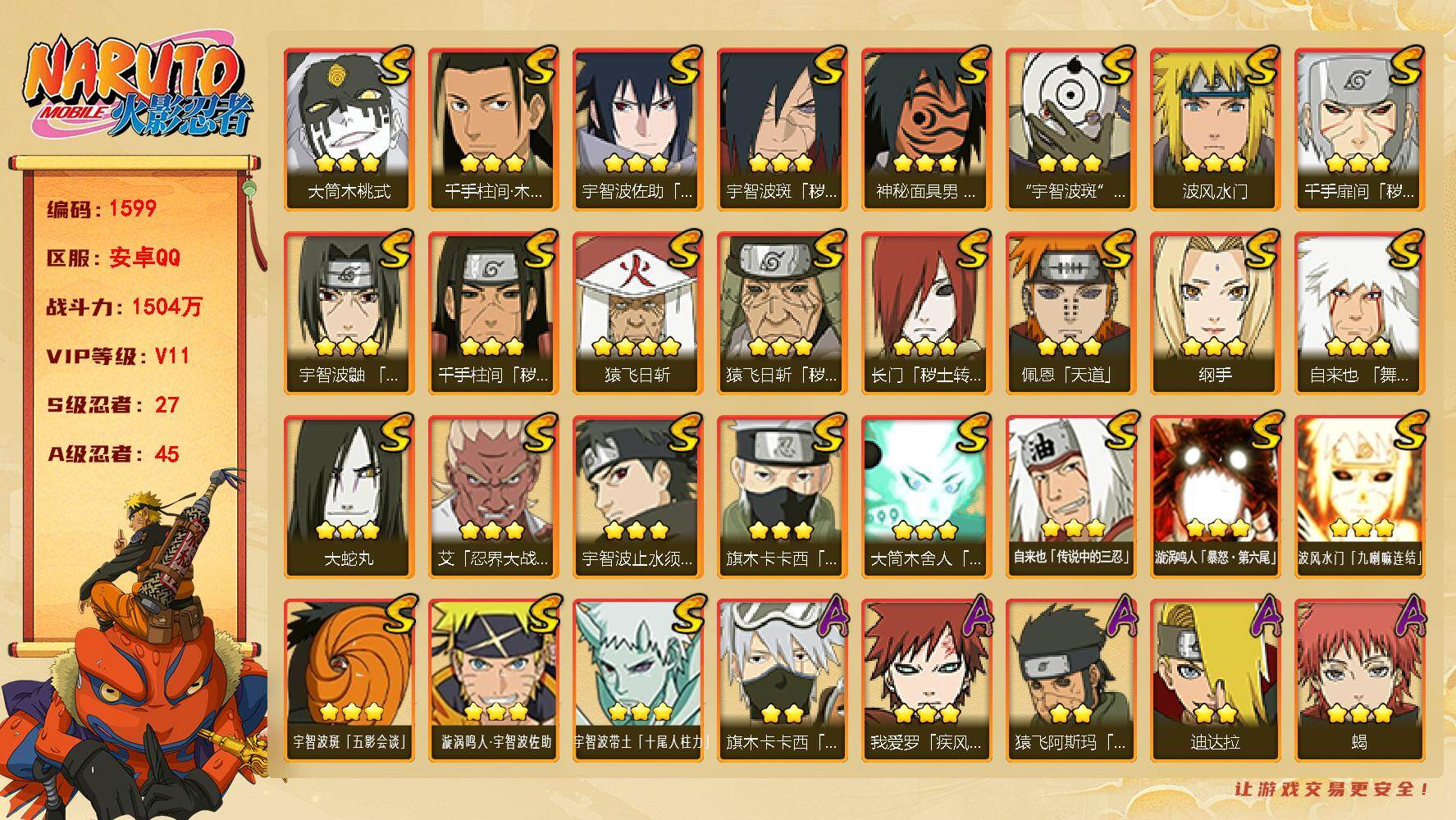This screenshot has width=1456, height=820.
Task: Click the 编码 1599 account code label
Action: tap(101, 208)
